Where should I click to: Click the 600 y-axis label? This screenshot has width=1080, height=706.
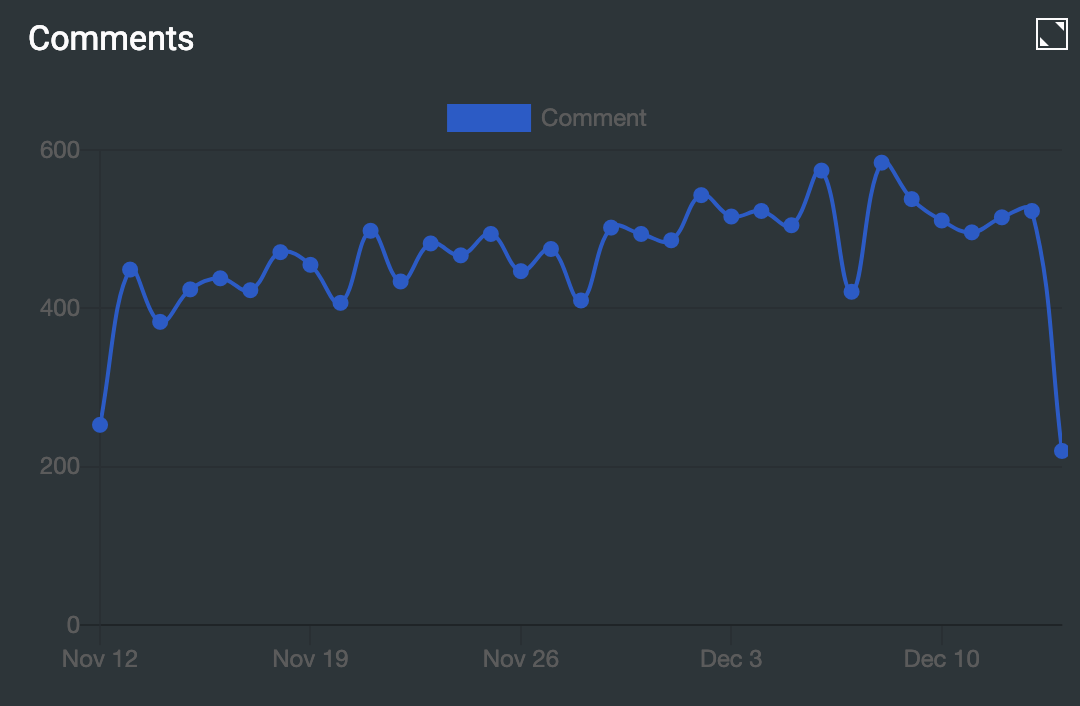(59, 150)
